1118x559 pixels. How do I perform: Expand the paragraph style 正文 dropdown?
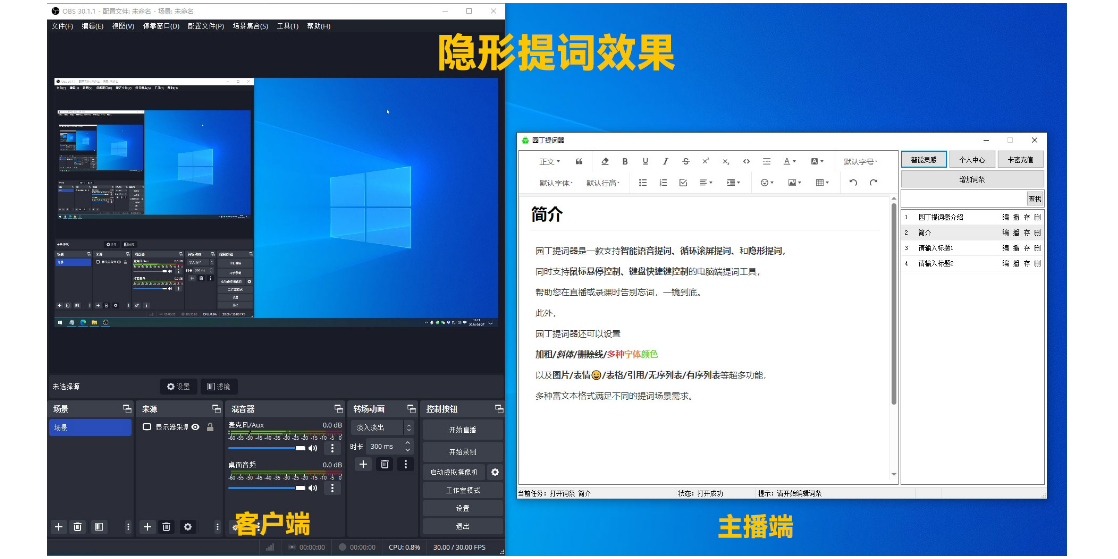pos(550,161)
